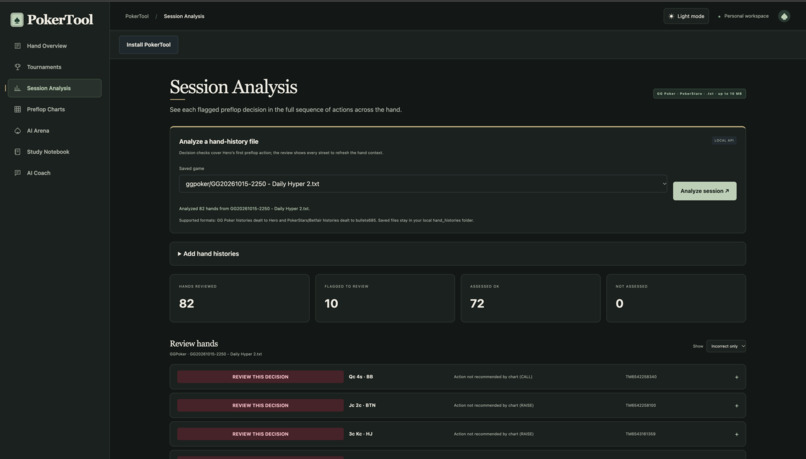The height and width of the screenshot is (459, 806).
Task: Click the Review hands heading
Action: click(194, 343)
